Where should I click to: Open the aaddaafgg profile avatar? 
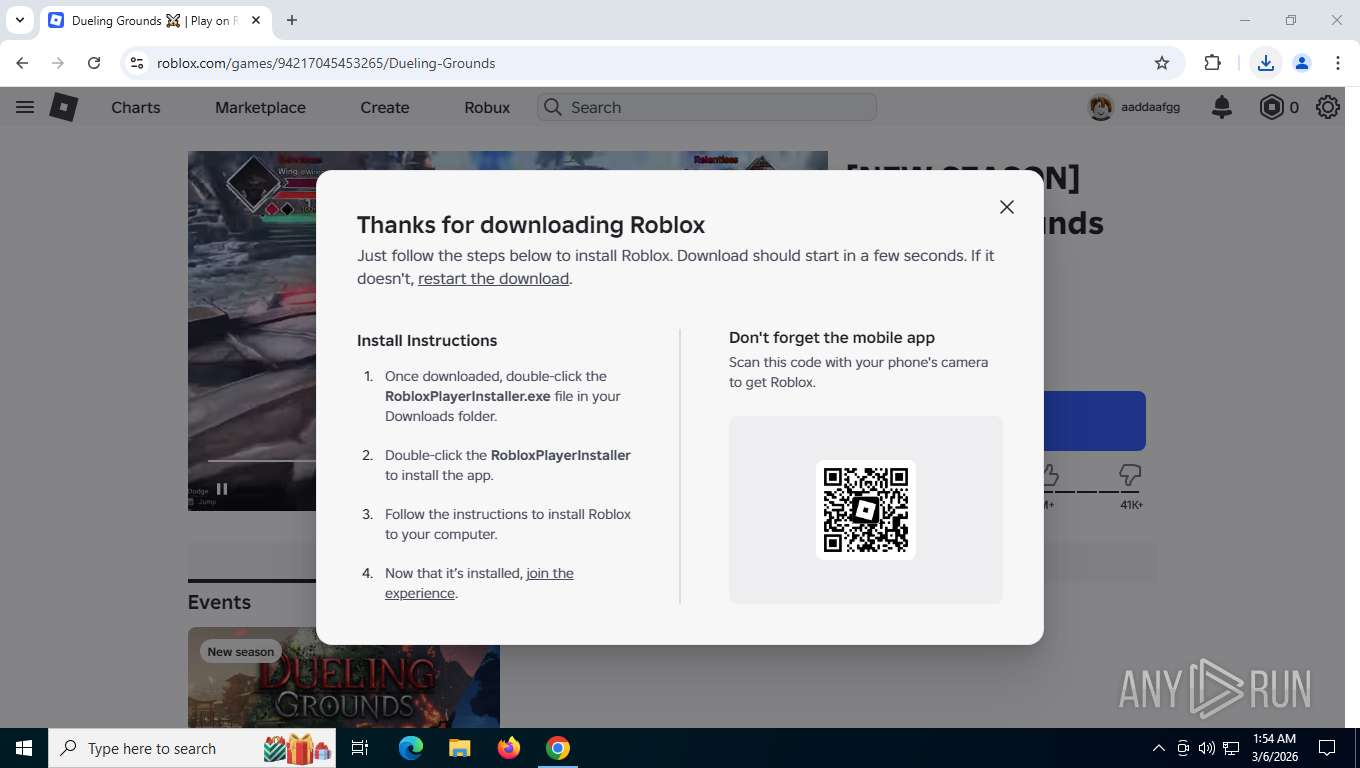click(1101, 107)
